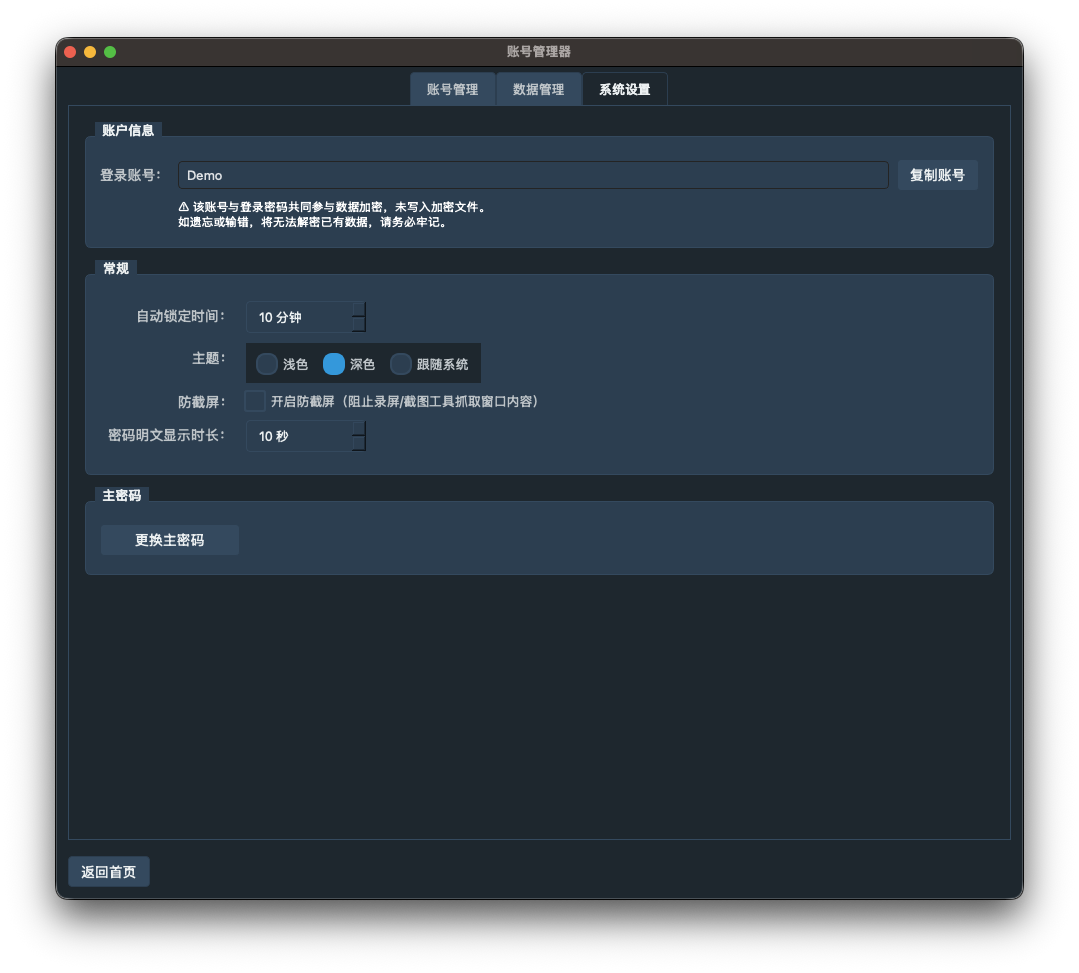The image size is (1079, 973).
Task: Close the 账号管理器 window with red button
Action: point(70,52)
